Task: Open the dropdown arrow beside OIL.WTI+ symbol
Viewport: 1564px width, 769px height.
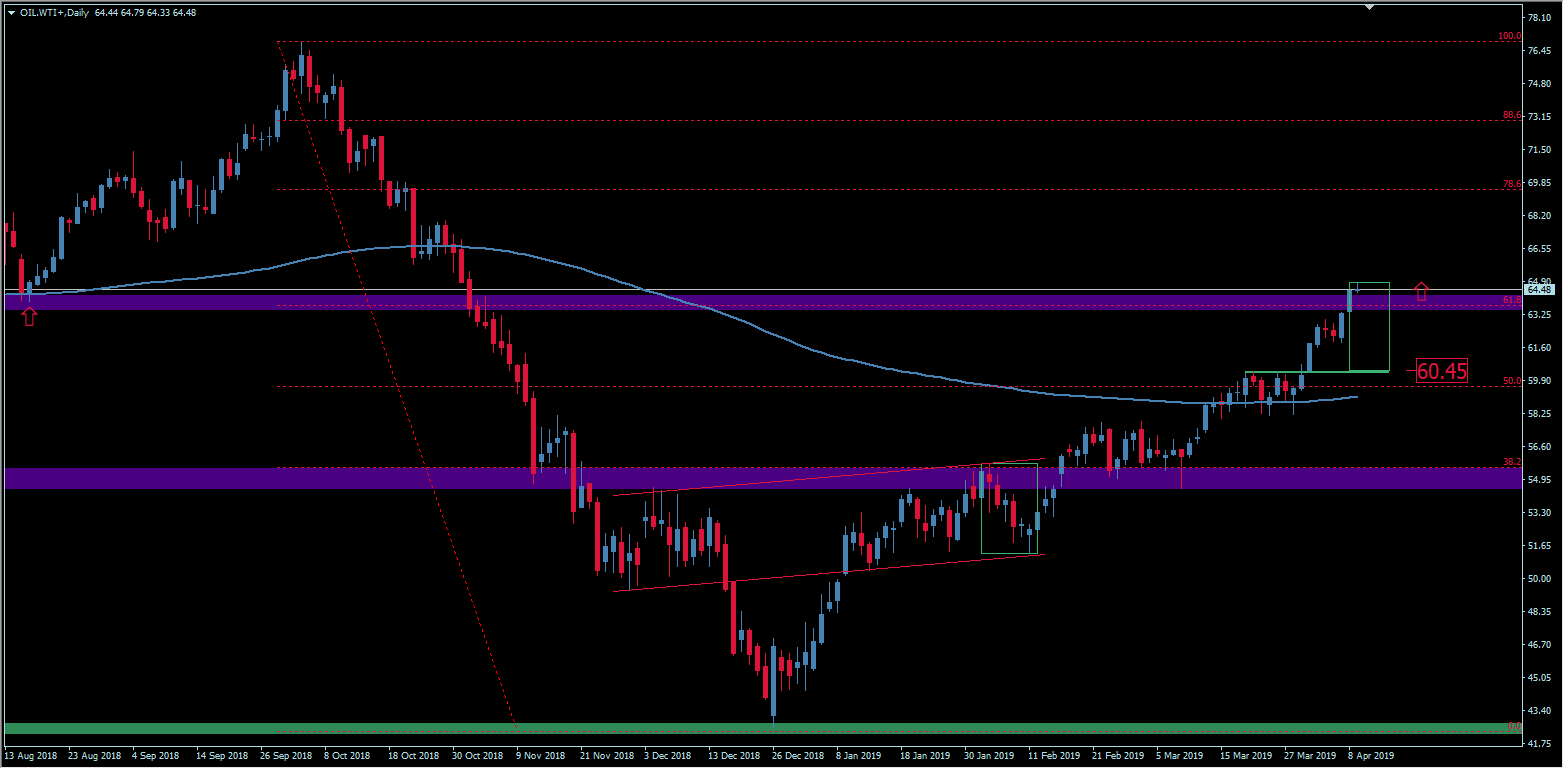Action: pos(11,13)
